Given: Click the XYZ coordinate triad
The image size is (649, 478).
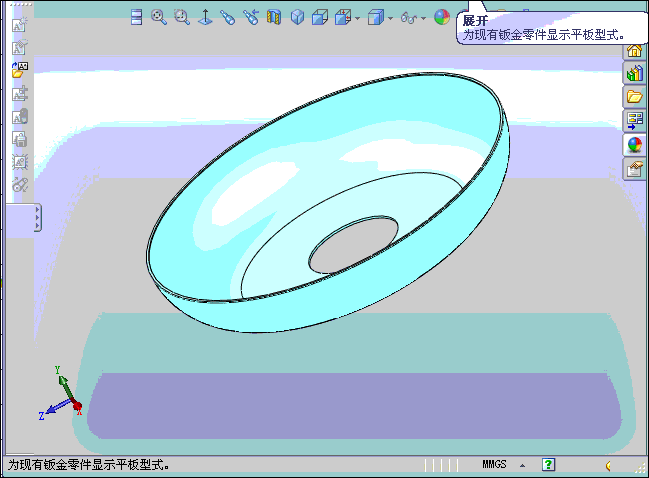Looking at the screenshot, I should click(60, 394).
